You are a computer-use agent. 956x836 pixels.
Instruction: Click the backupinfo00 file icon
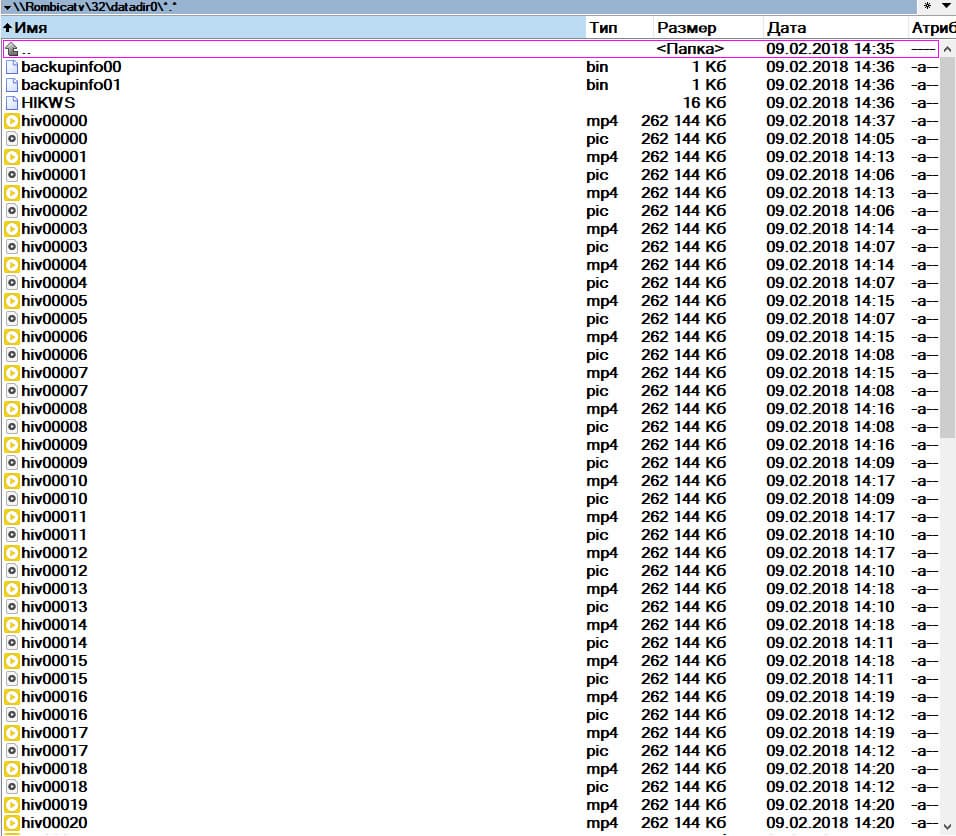[12, 66]
